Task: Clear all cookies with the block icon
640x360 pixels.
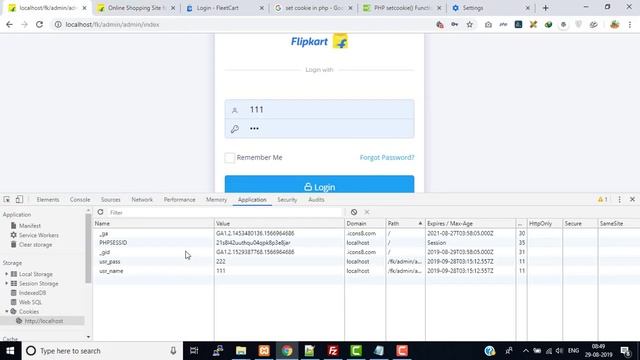Action: tap(354, 212)
